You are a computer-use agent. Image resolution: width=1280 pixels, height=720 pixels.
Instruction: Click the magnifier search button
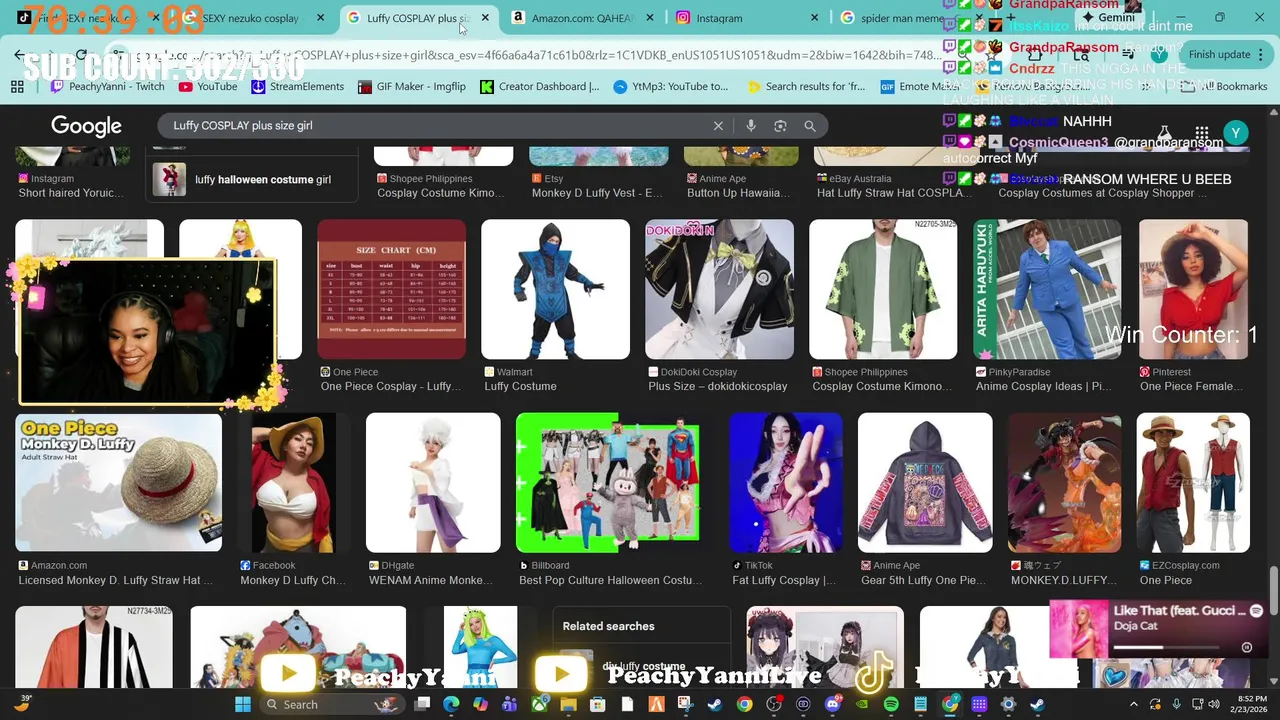coord(810,126)
